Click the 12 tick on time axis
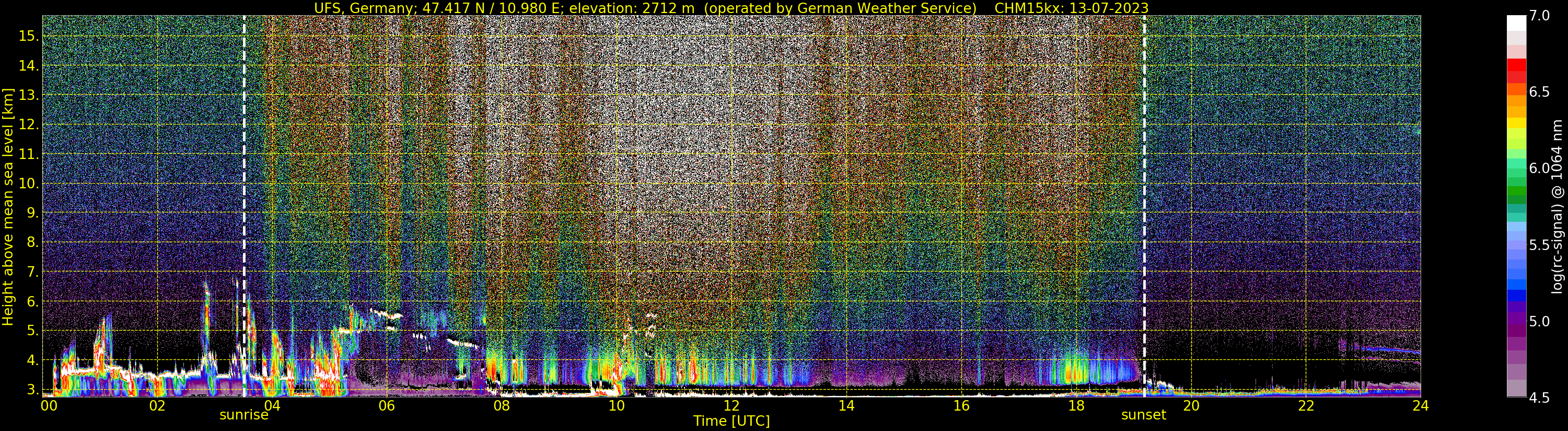 (x=731, y=405)
